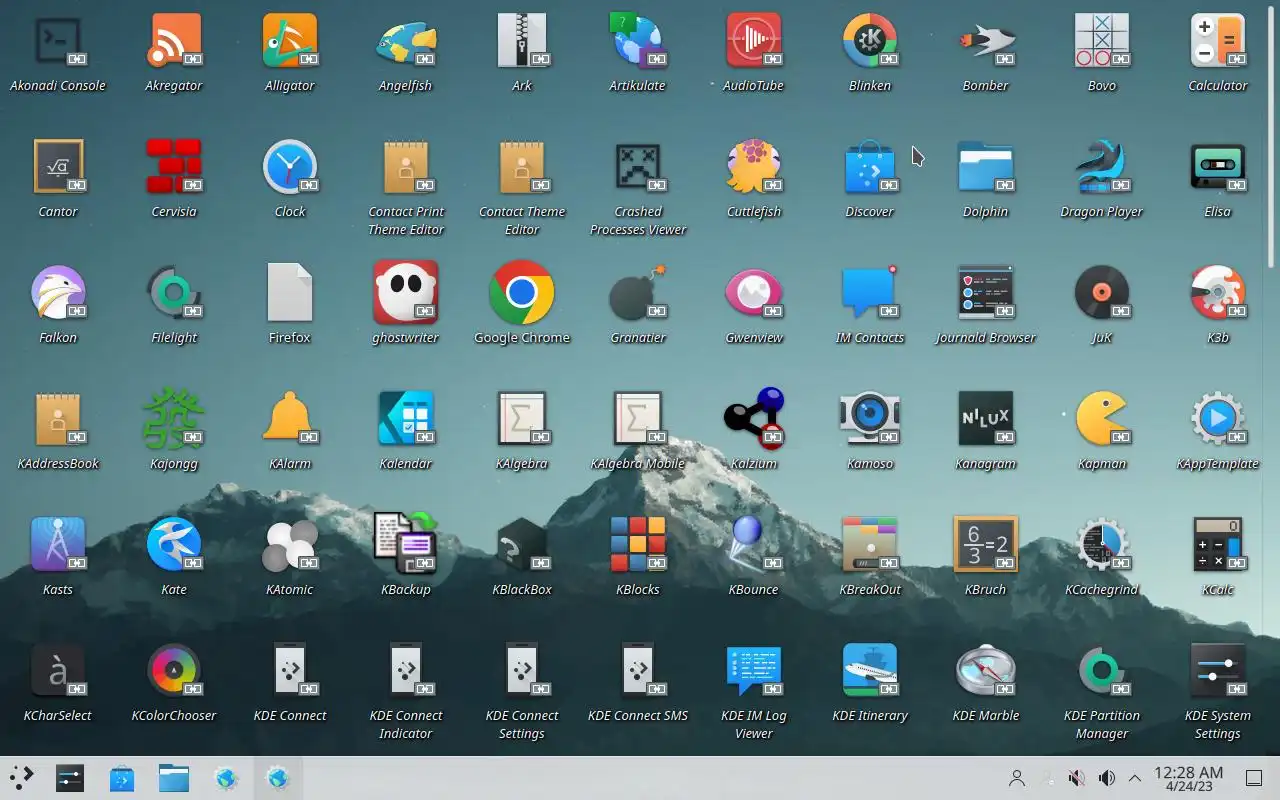
Task: Open the KAppTemplate icon
Action: [1218, 418]
